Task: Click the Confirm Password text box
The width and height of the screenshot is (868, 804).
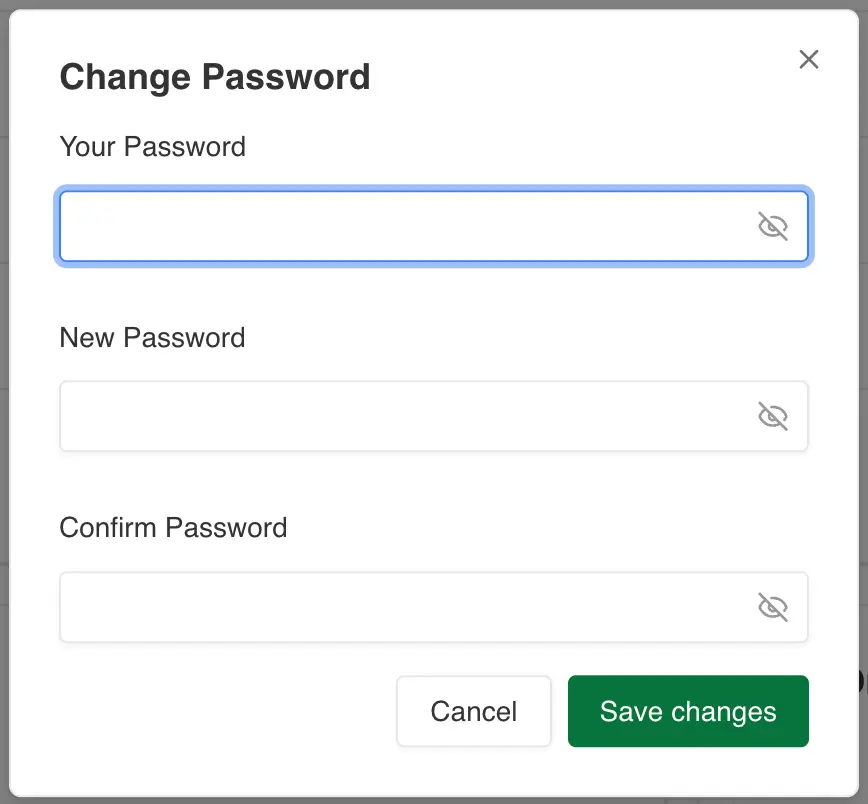Action: 400,607
